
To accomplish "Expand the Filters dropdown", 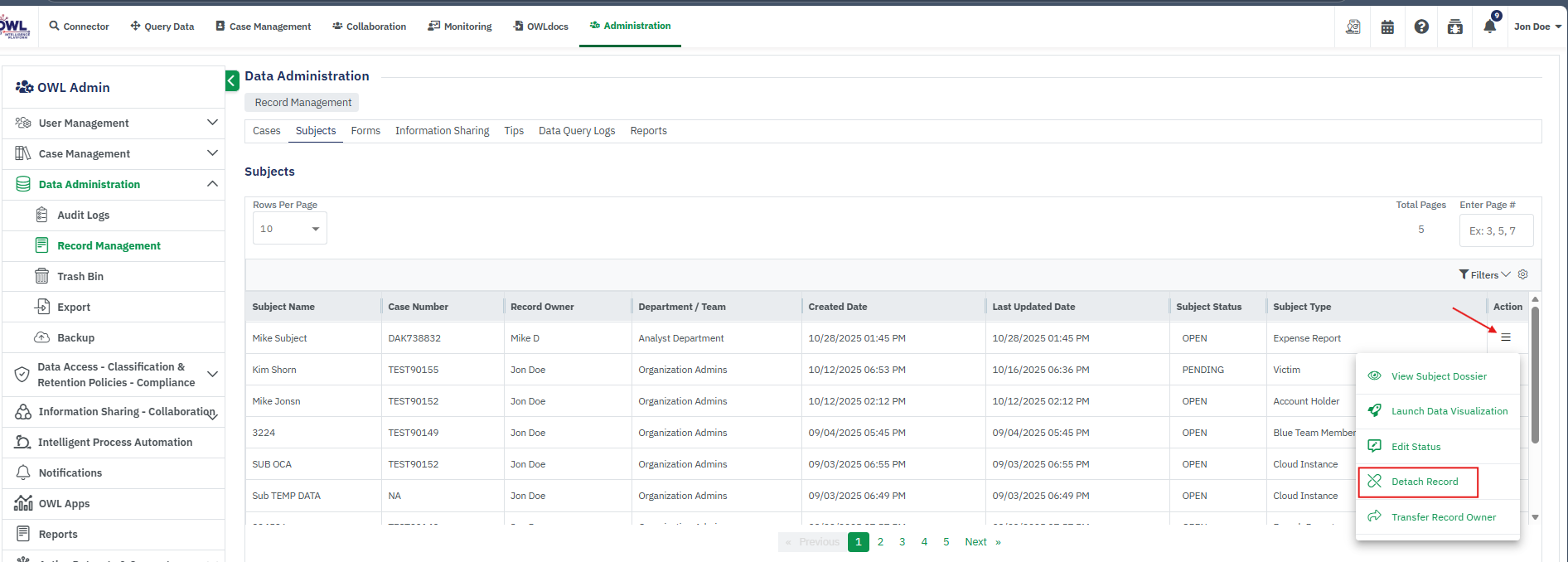I will click(1484, 274).
